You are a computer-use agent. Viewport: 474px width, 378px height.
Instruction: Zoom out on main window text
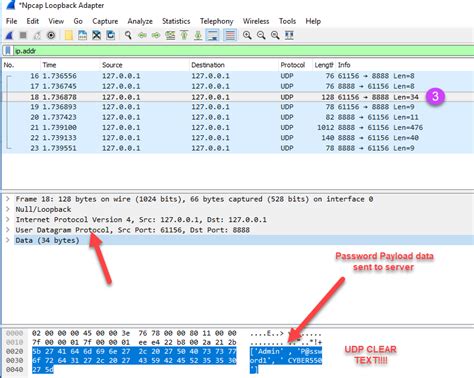[261, 35]
